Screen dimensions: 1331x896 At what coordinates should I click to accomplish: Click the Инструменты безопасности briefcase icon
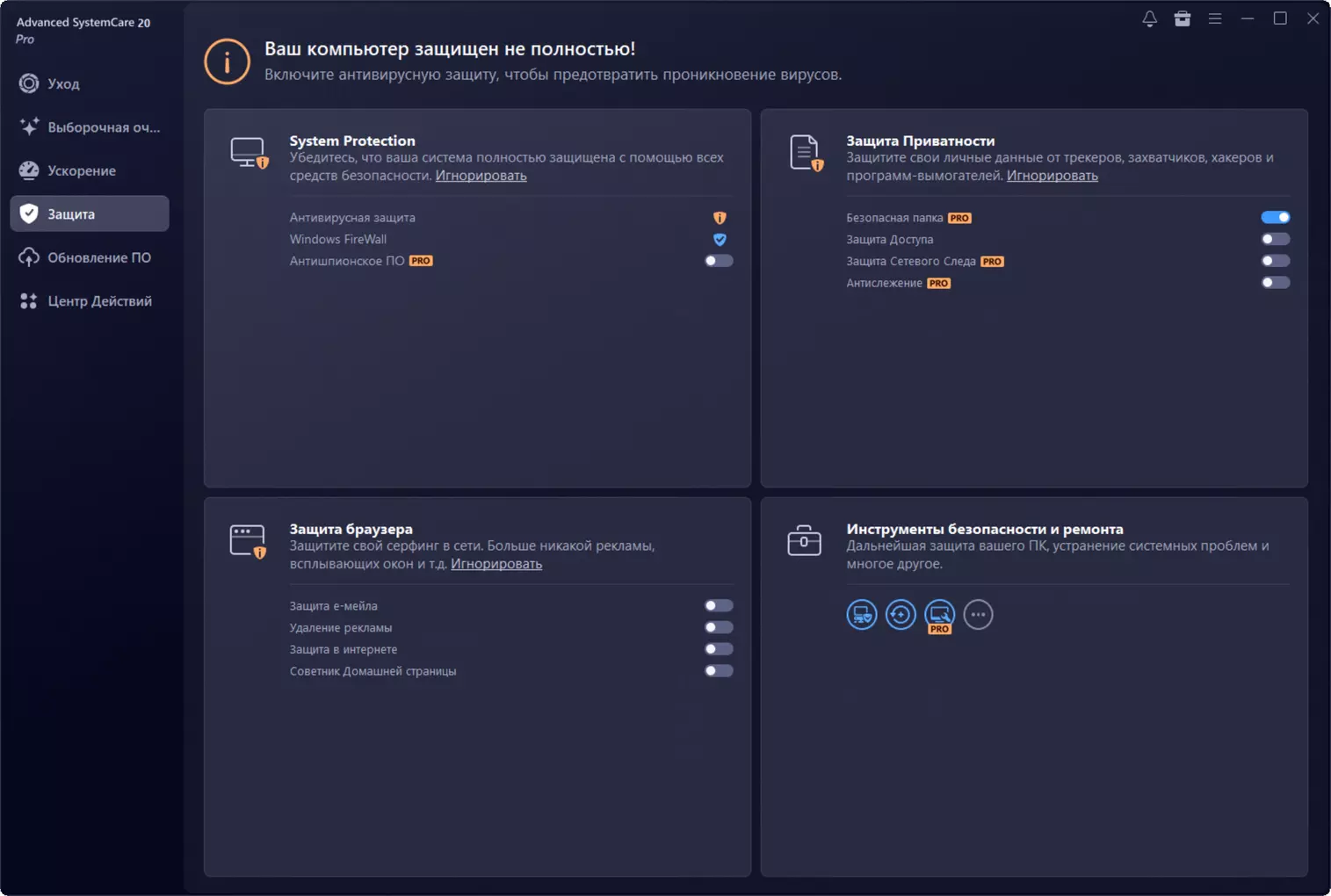tap(804, 540)
